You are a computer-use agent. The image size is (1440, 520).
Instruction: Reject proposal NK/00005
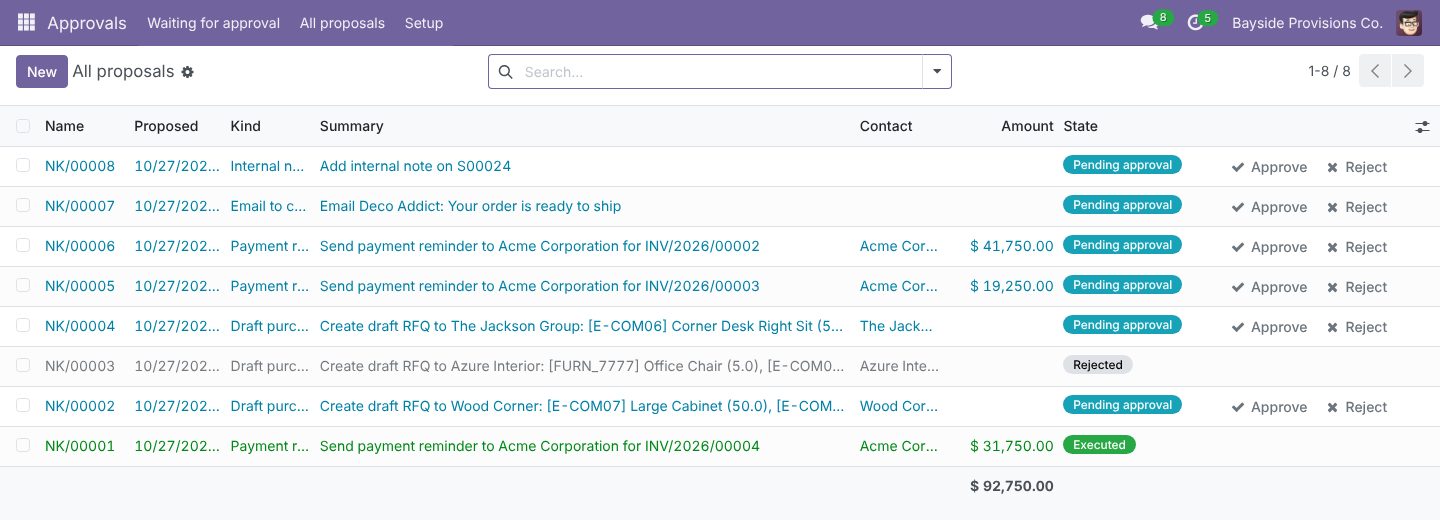[x=1357, y=287]
